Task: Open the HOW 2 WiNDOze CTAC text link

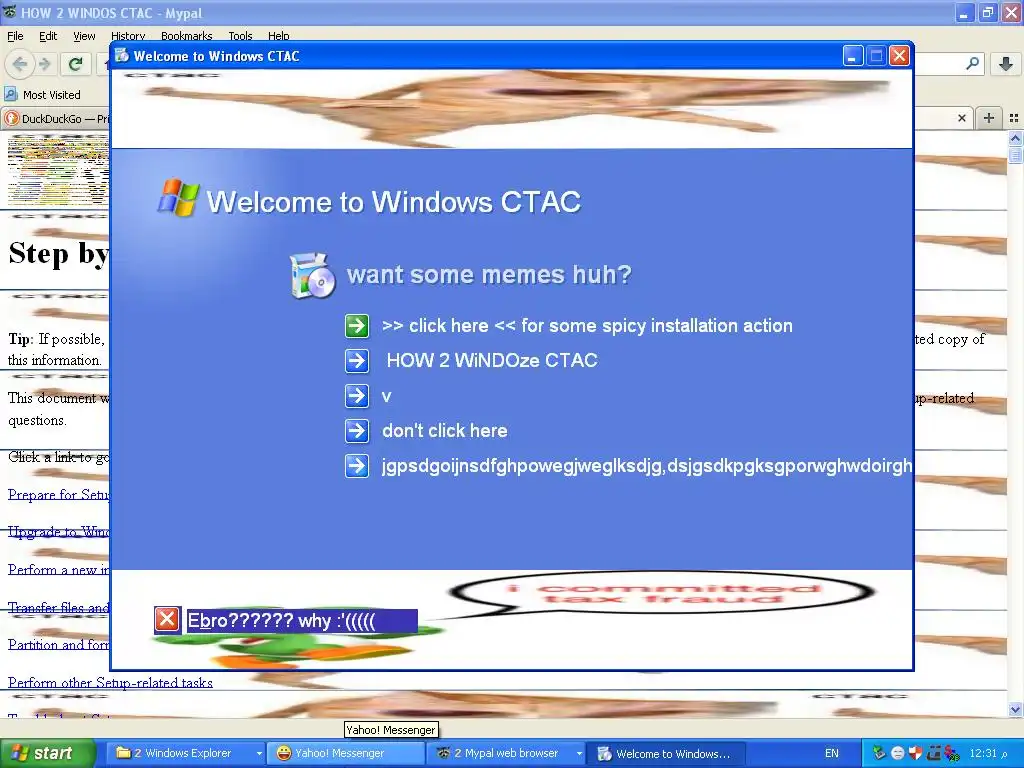Action: [x=492, y=360]
